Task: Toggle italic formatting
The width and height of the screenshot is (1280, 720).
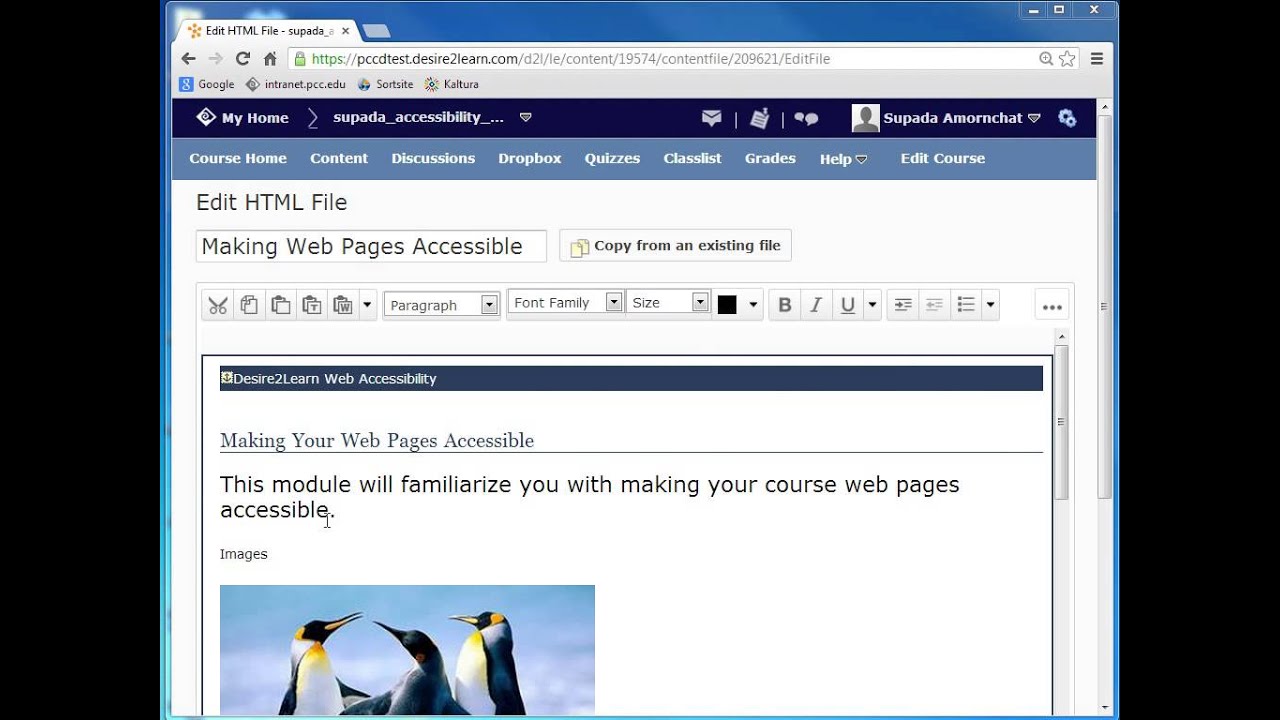Action: point(816,305)
